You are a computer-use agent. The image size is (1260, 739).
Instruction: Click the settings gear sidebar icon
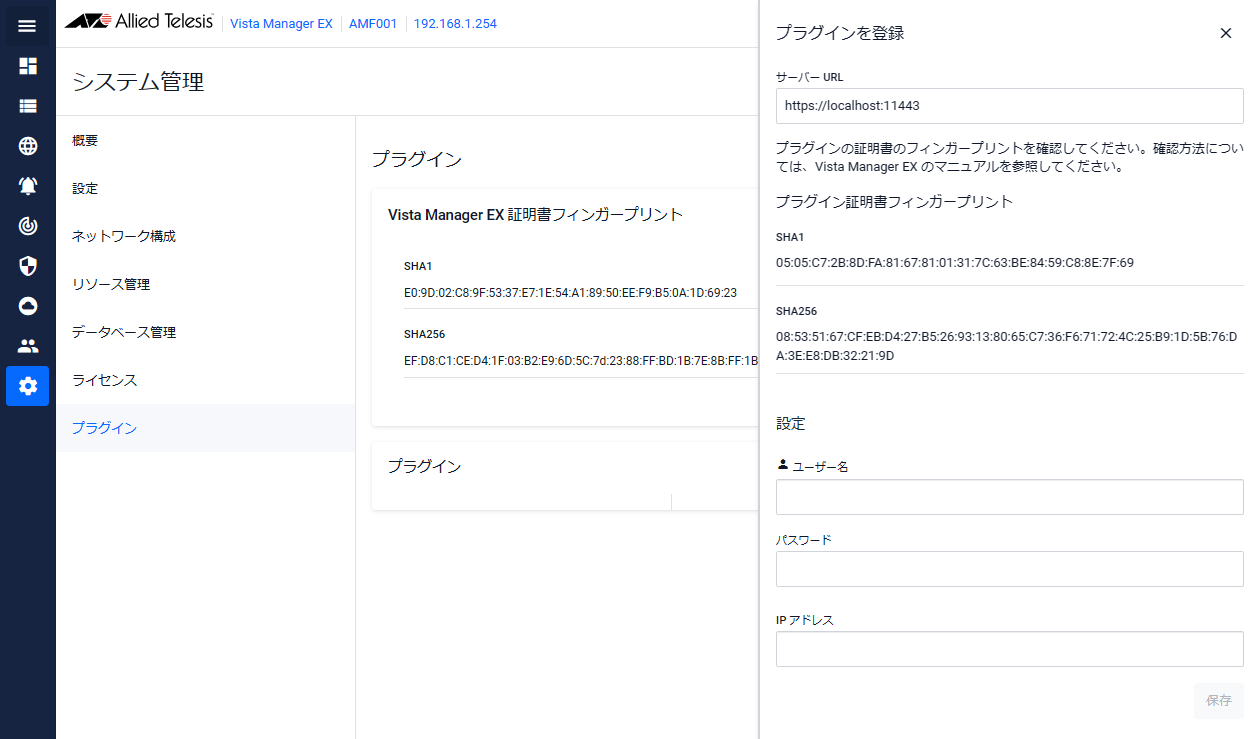pyautogui.click(x=27, y=386)
